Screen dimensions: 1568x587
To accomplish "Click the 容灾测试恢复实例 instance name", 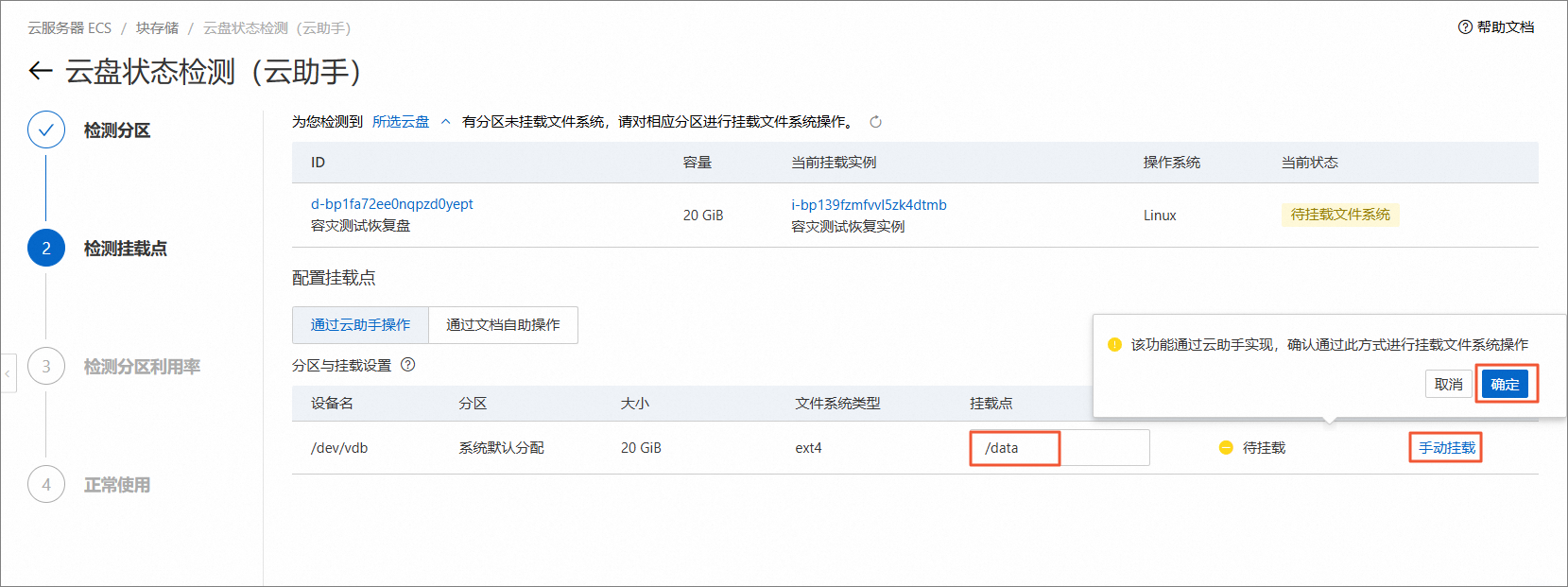I will 848,227.
